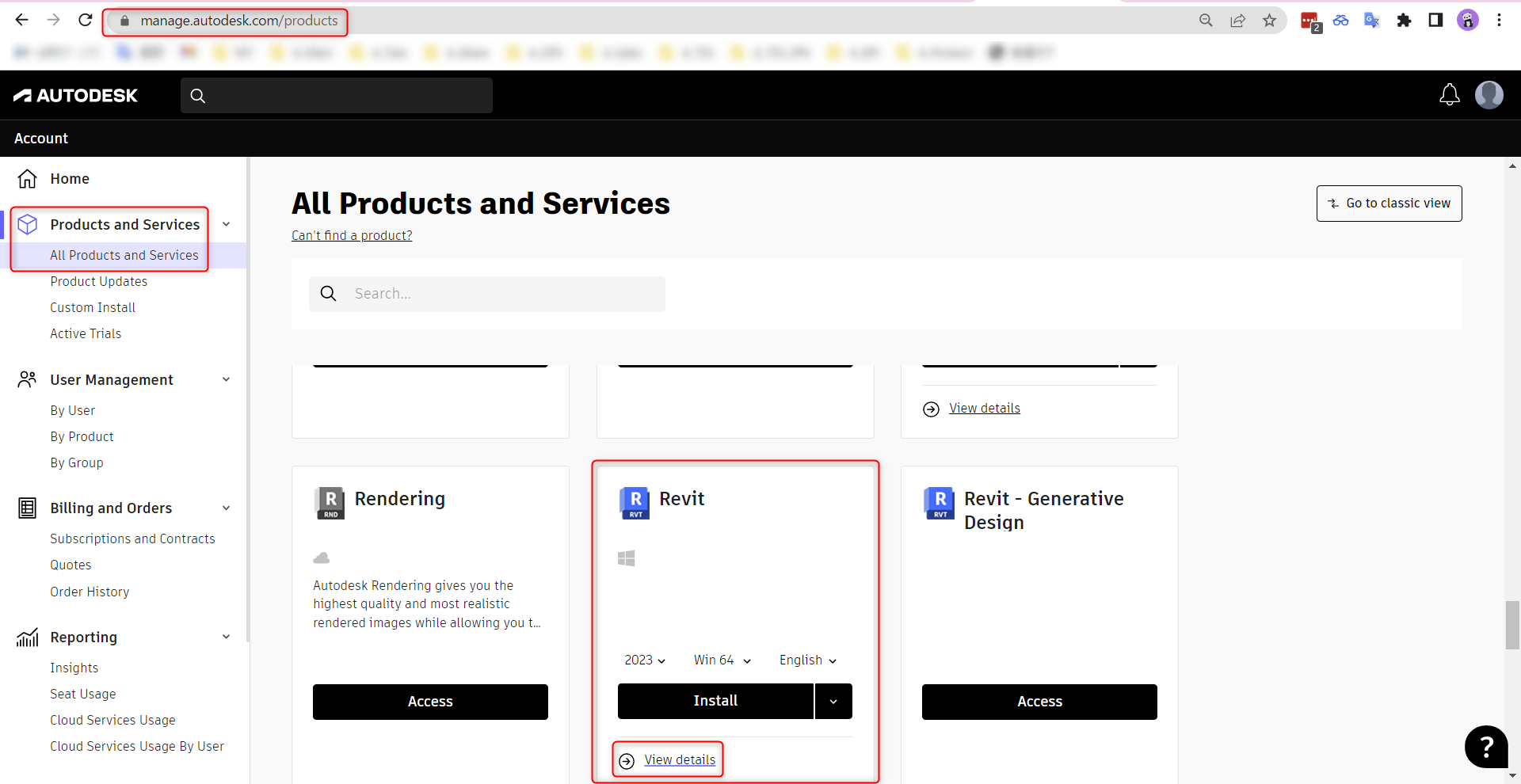Click Access for Revit - Generative Design
Image resolution: width=1521 pixels, height=784 pixels.
(x=1039, y=702)
